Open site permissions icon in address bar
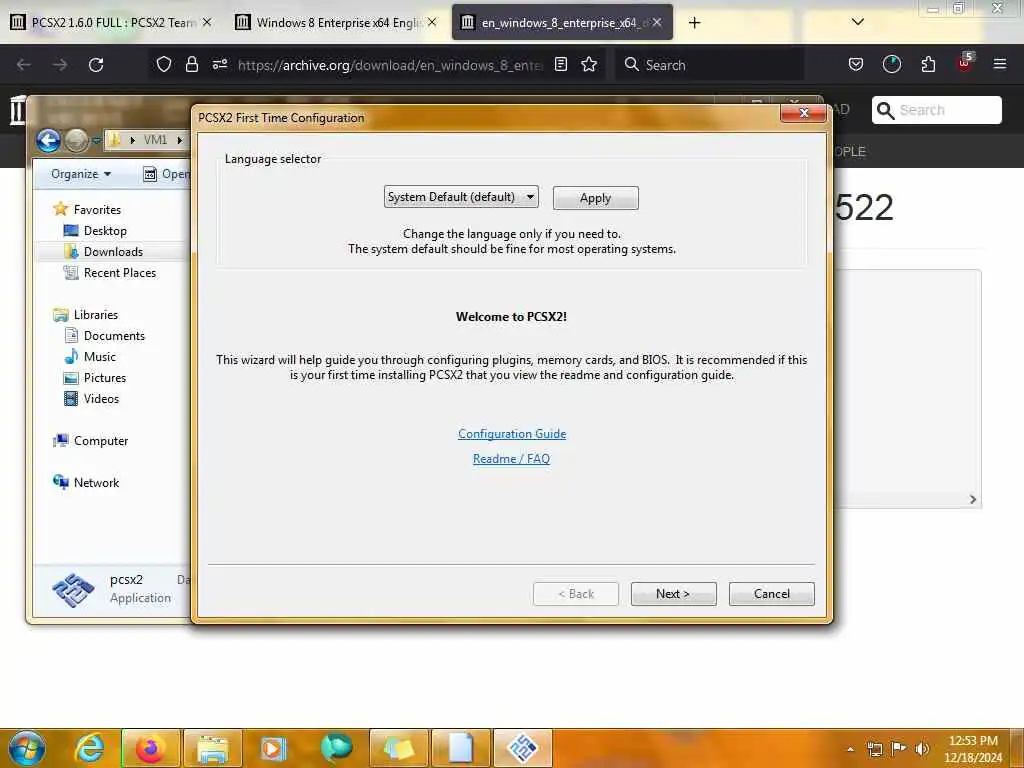 (220, 65)
